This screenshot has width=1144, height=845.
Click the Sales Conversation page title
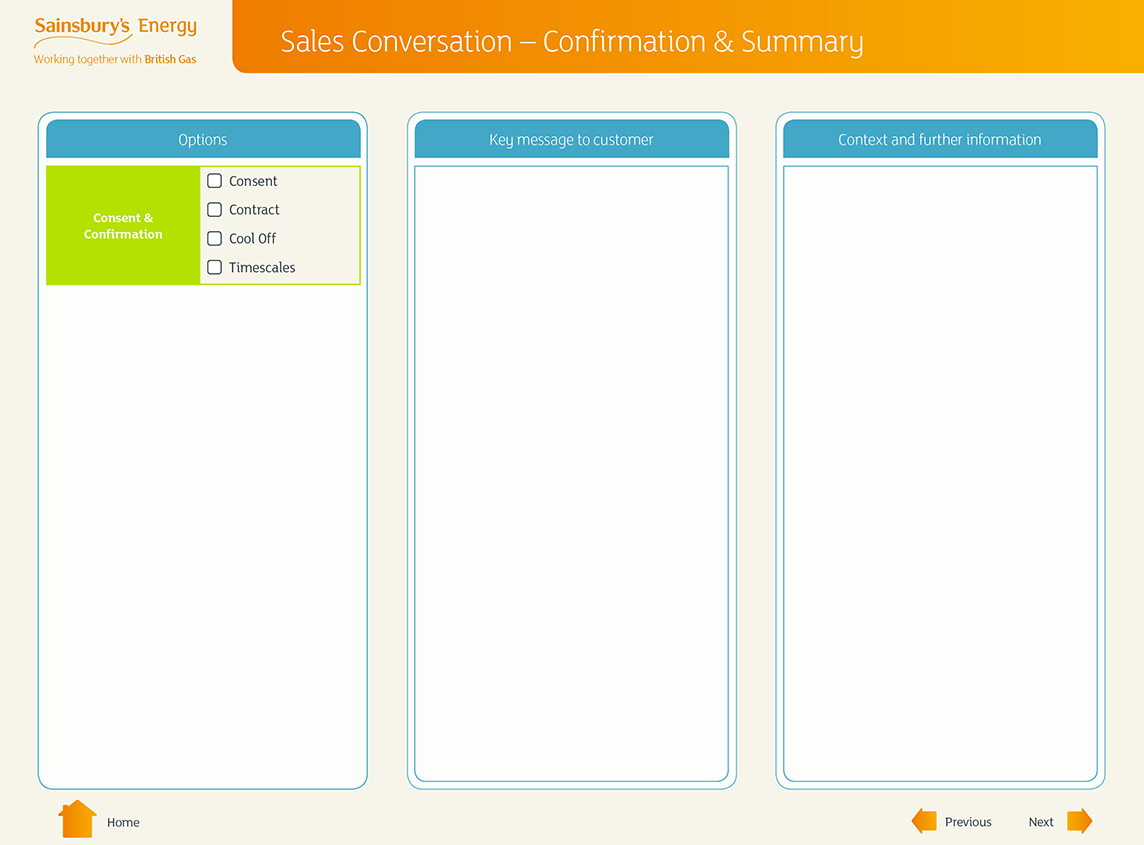(x=571, y=42)
